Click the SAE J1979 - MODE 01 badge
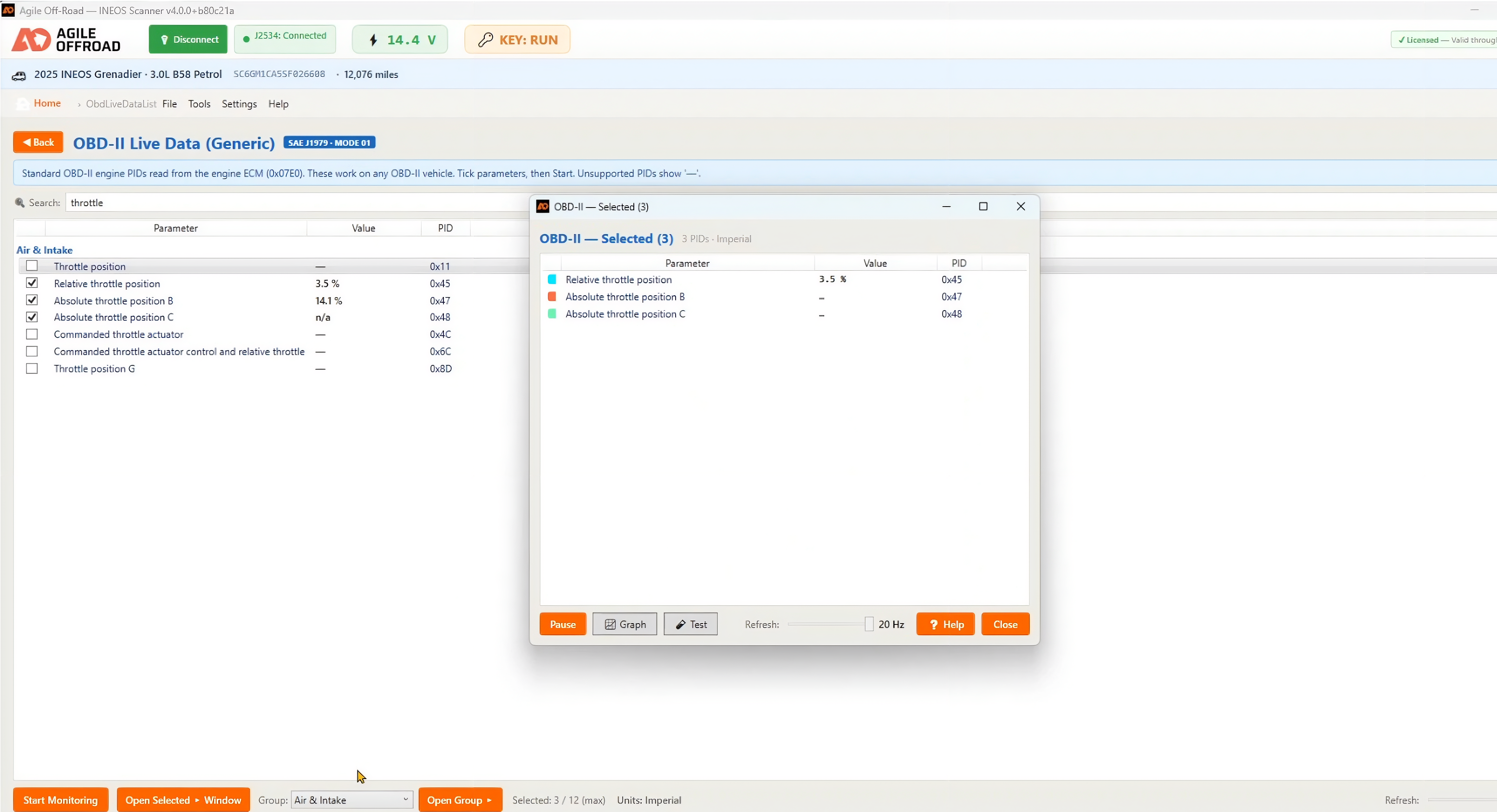Viewport: 1497px width, 812px height. [x=329, y=143]
